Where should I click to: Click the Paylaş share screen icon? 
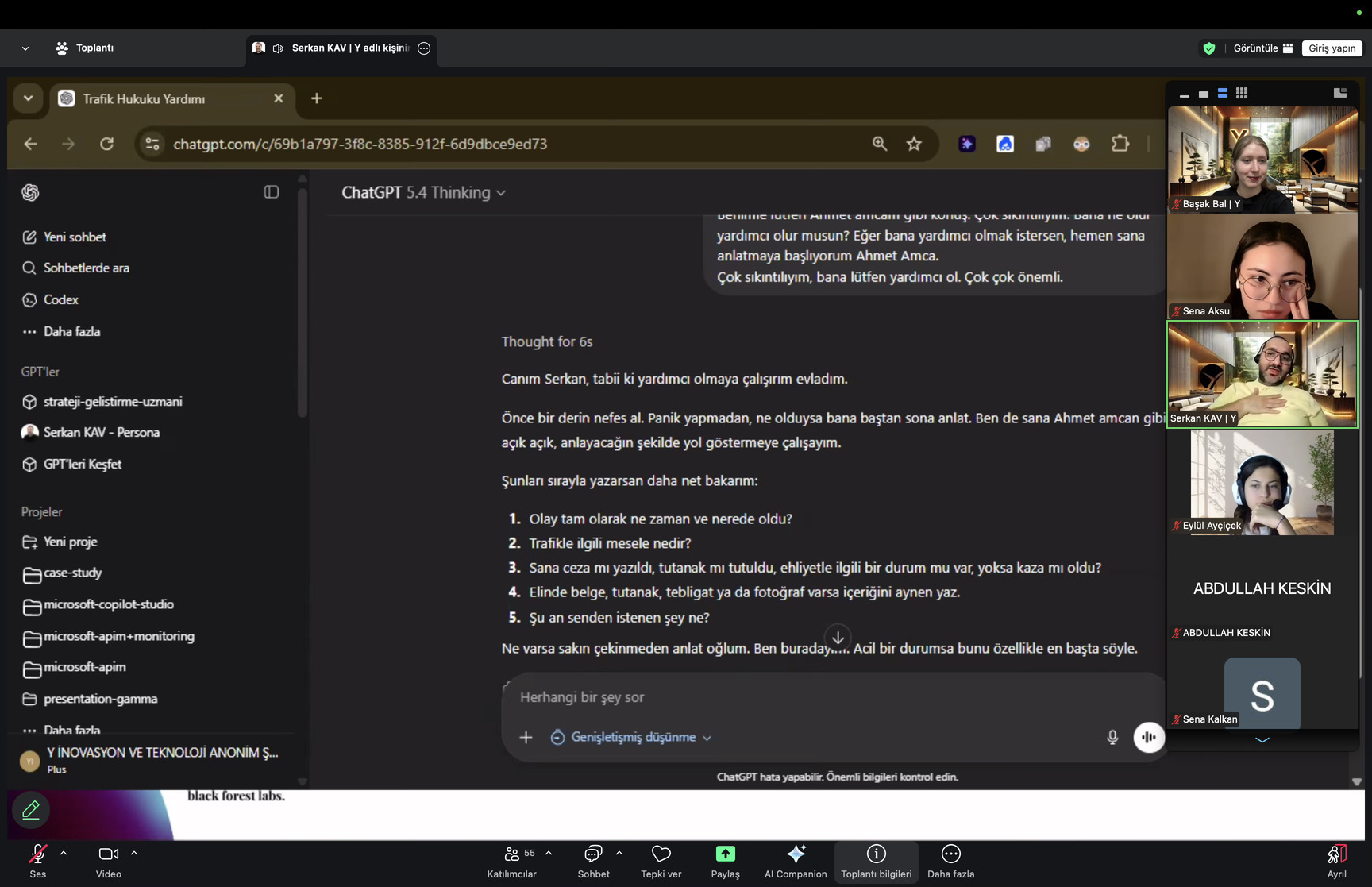pos(725,861)
